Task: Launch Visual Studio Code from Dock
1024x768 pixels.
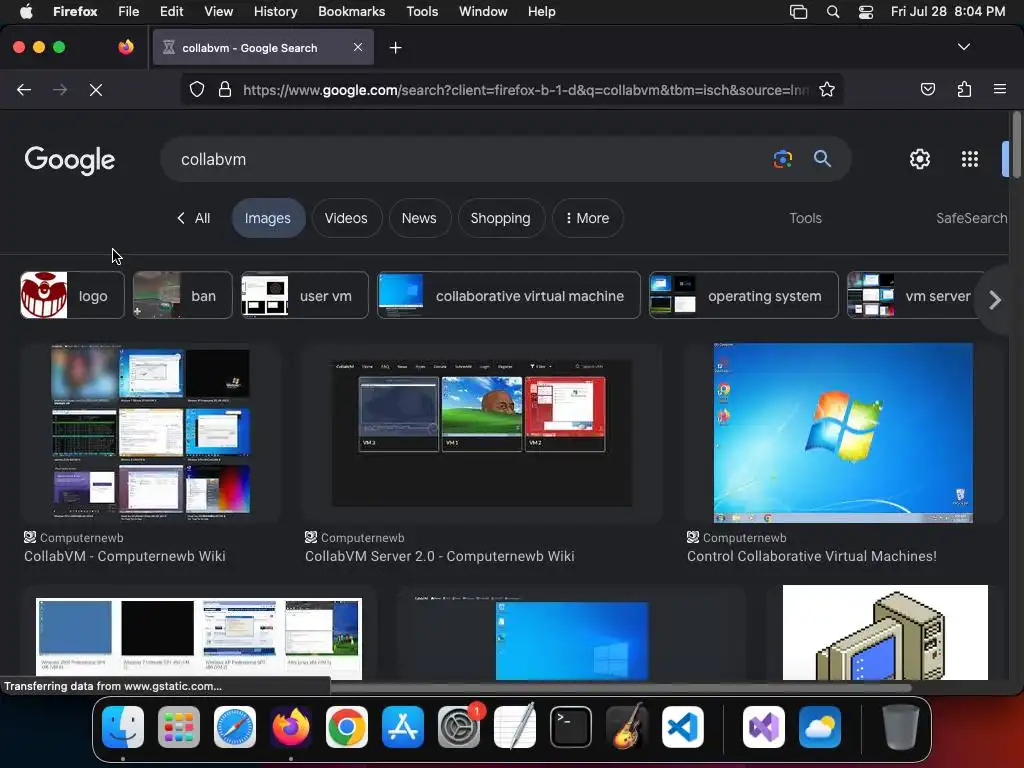Action: 682,727
